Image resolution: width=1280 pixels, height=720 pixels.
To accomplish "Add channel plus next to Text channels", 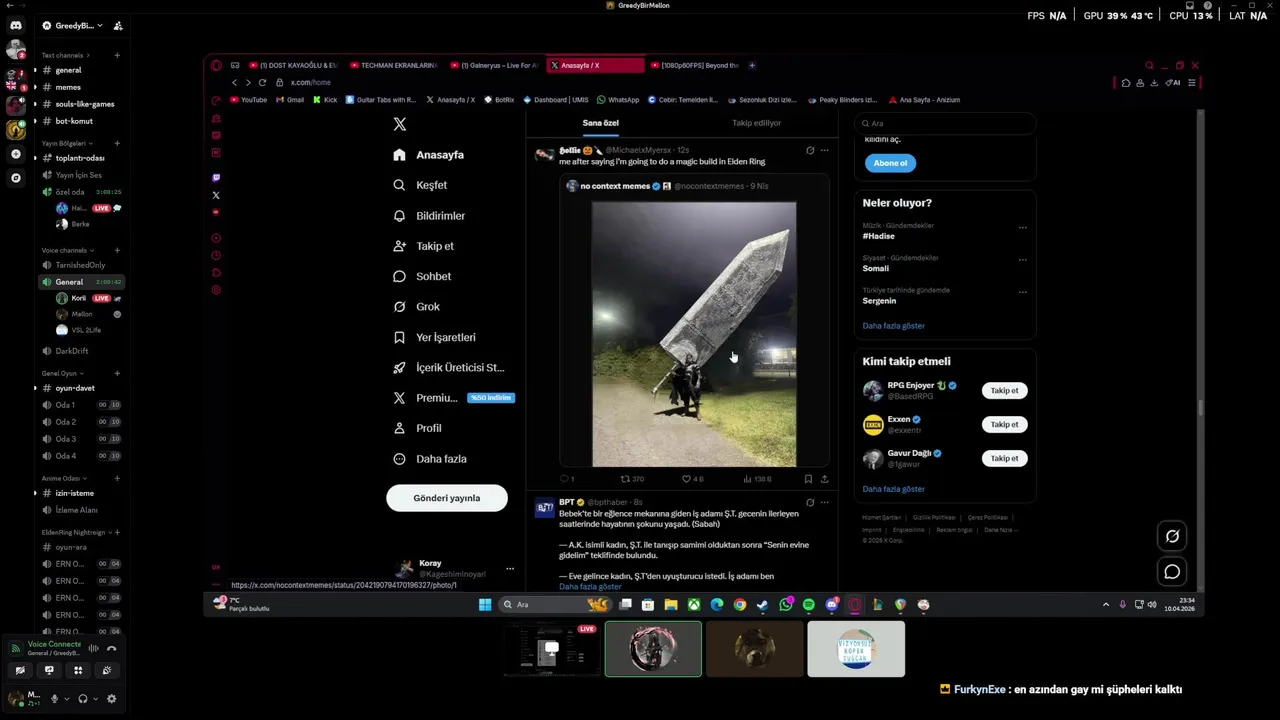I will [117, 55].
